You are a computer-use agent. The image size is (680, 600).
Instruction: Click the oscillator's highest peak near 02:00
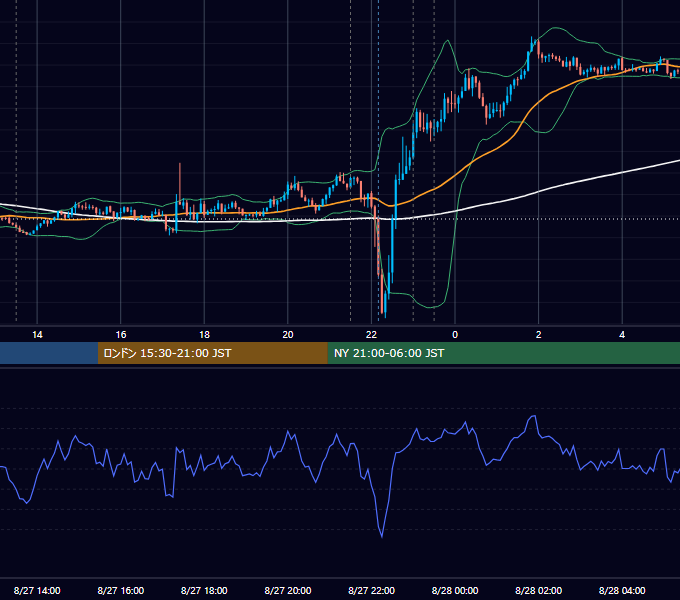[535, 416]
